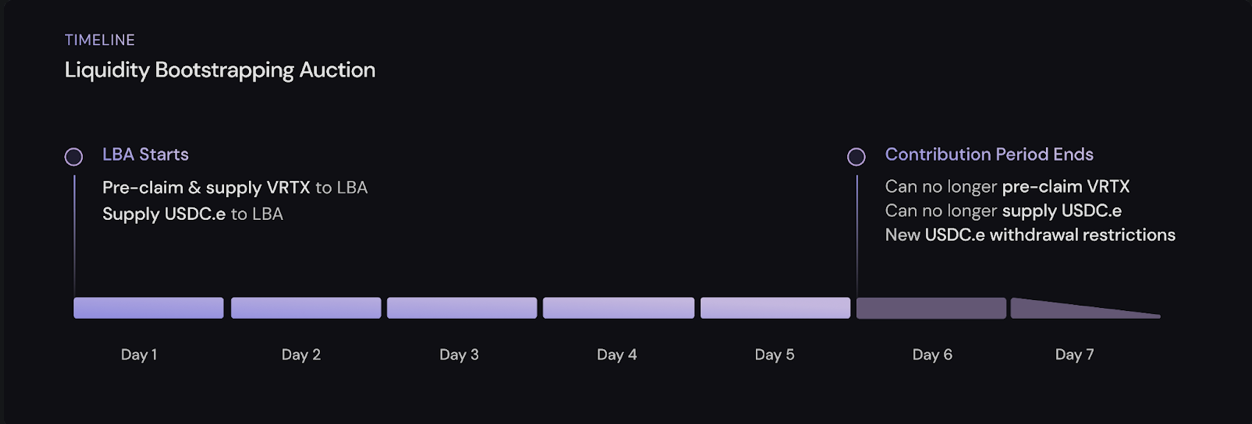Click the Liquidity Bootstrapping Auction title
This screenshot has width=1252, height=424.
click(220, 70)
